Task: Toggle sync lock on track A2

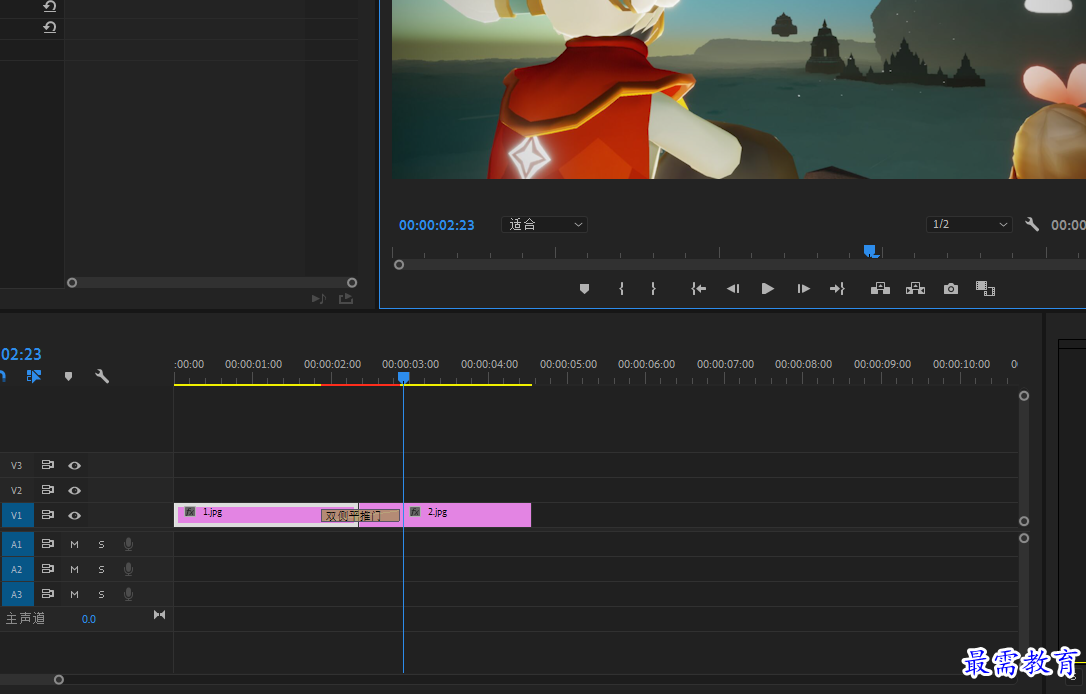Action: click(x=47, y=569)
